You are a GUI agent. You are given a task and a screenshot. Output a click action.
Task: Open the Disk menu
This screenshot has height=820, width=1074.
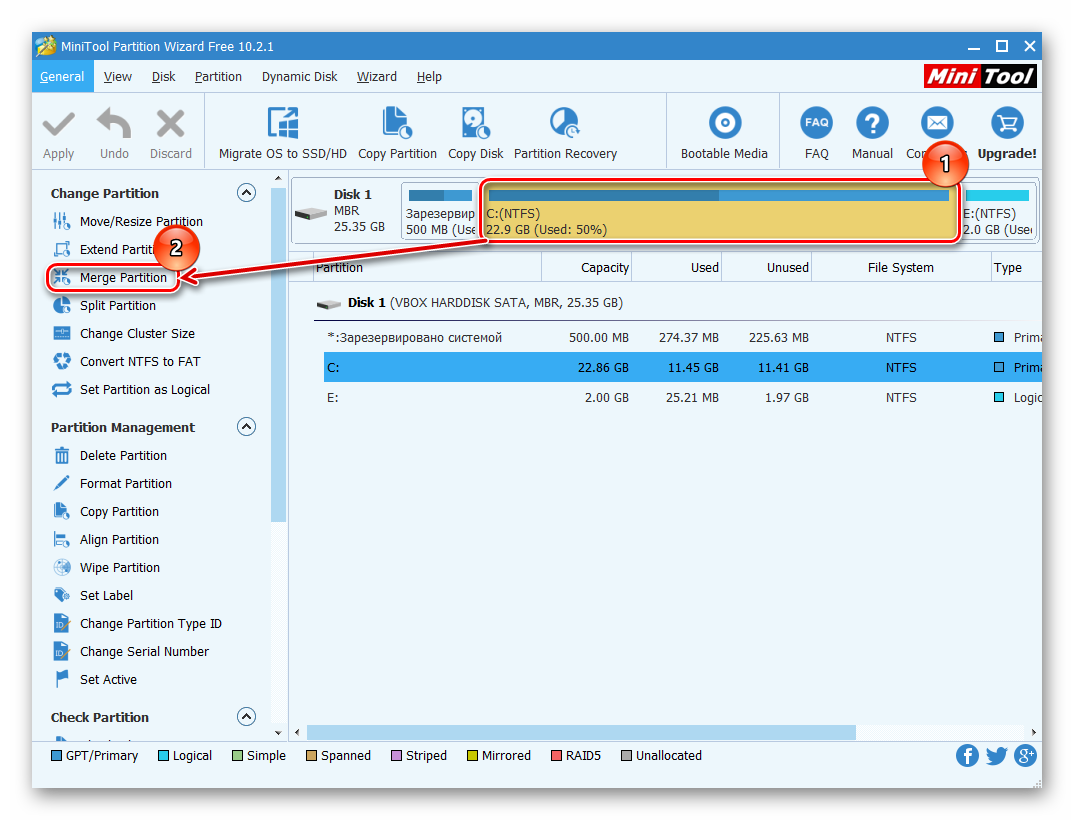[x=164, y=77]
